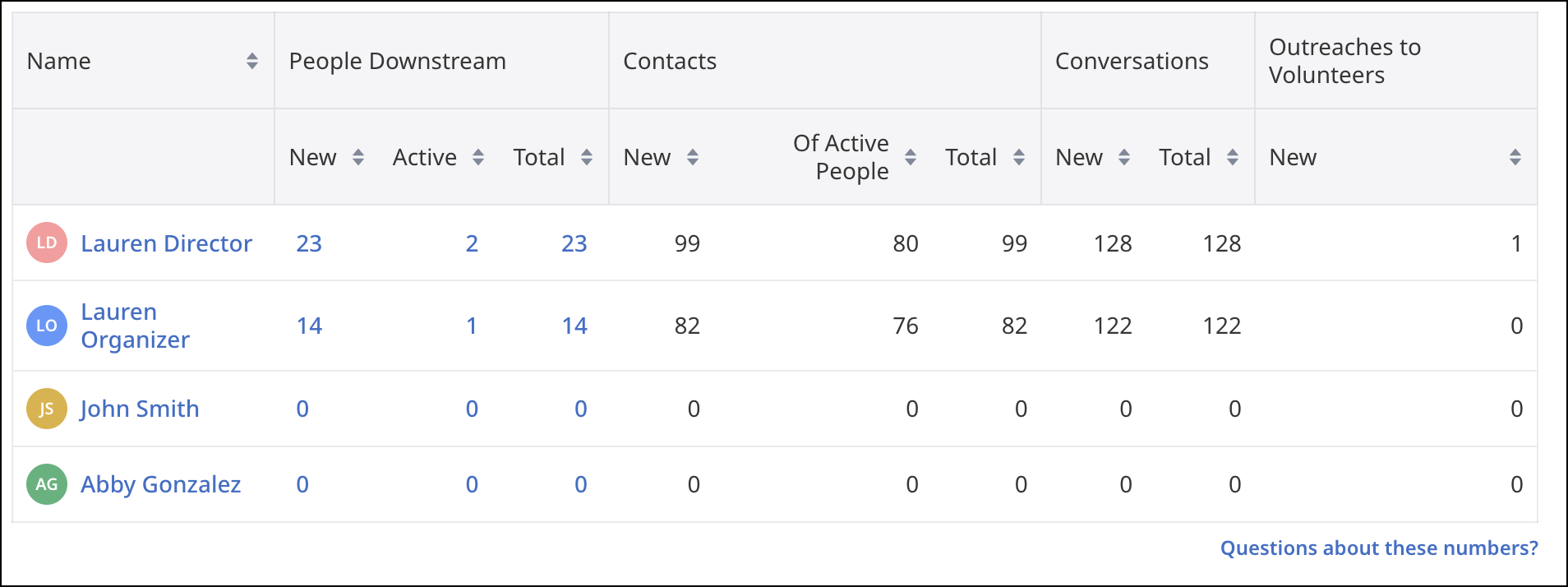
Task: Sort by People Downstream Active arrows
Action: (x=478, y=157)
